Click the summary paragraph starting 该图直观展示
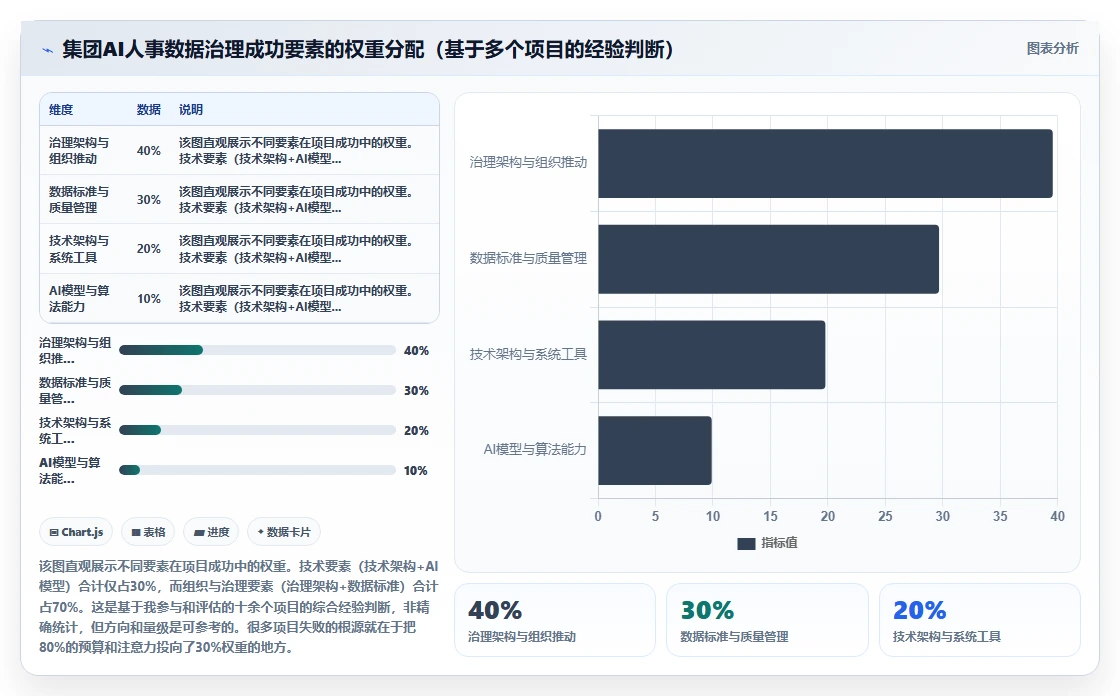This screenshot has height=696, width=1120. point(239,607)
